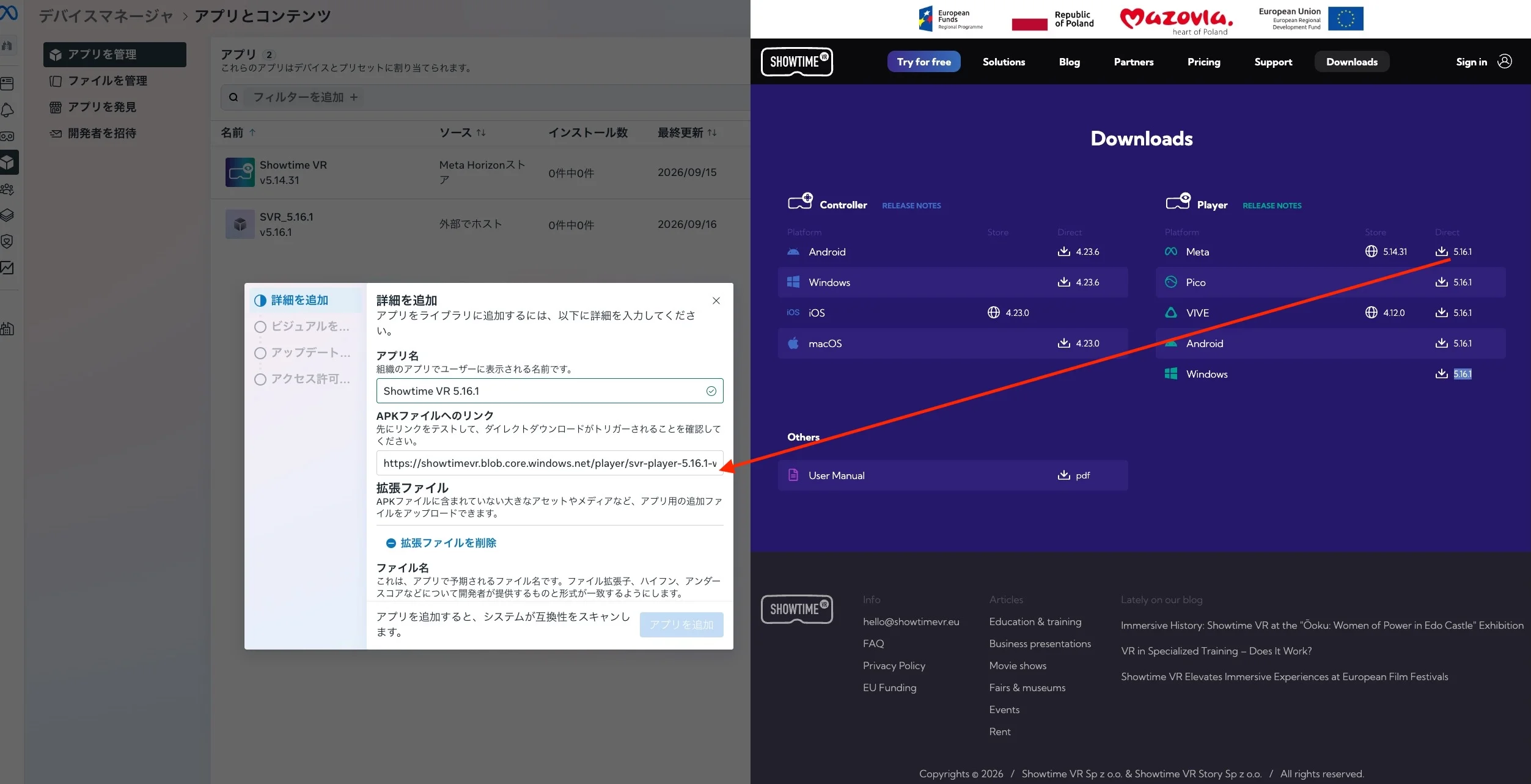Image resolution: width=1531 pixels, height=784 pixels.
Task: Open the security shield icon in sidebar
Action: coord(7,241)
